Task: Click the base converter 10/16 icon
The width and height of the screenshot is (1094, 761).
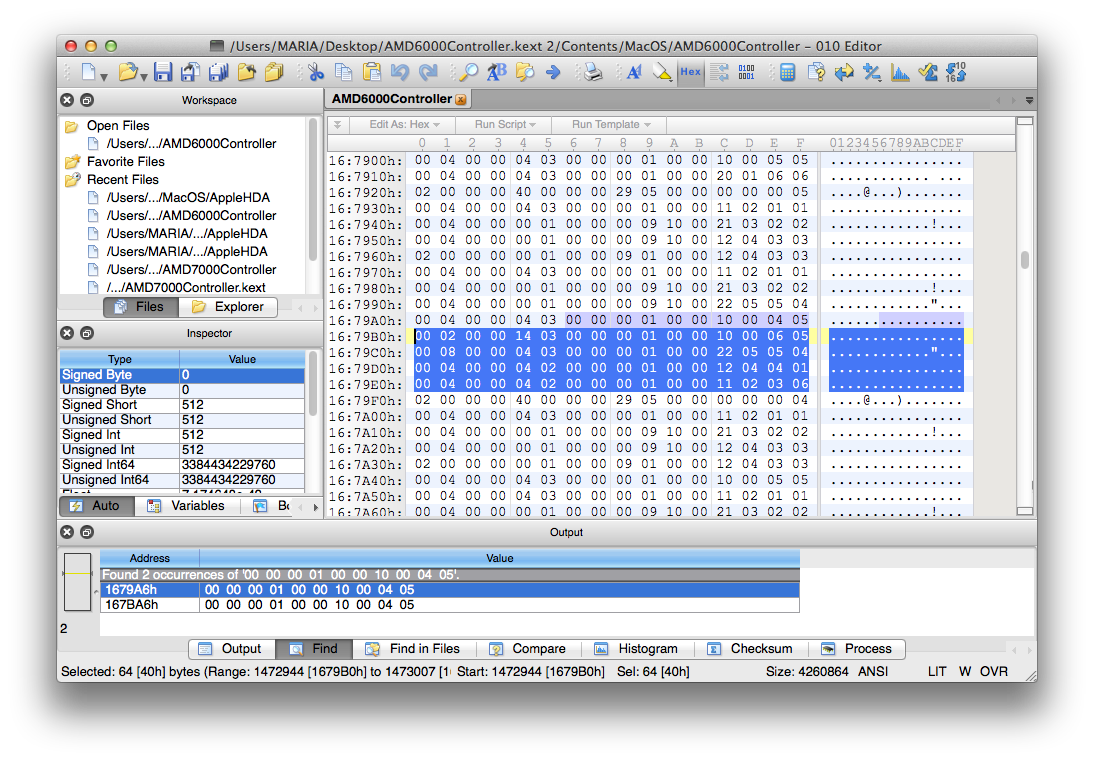Action: click(x=956, y=72)
